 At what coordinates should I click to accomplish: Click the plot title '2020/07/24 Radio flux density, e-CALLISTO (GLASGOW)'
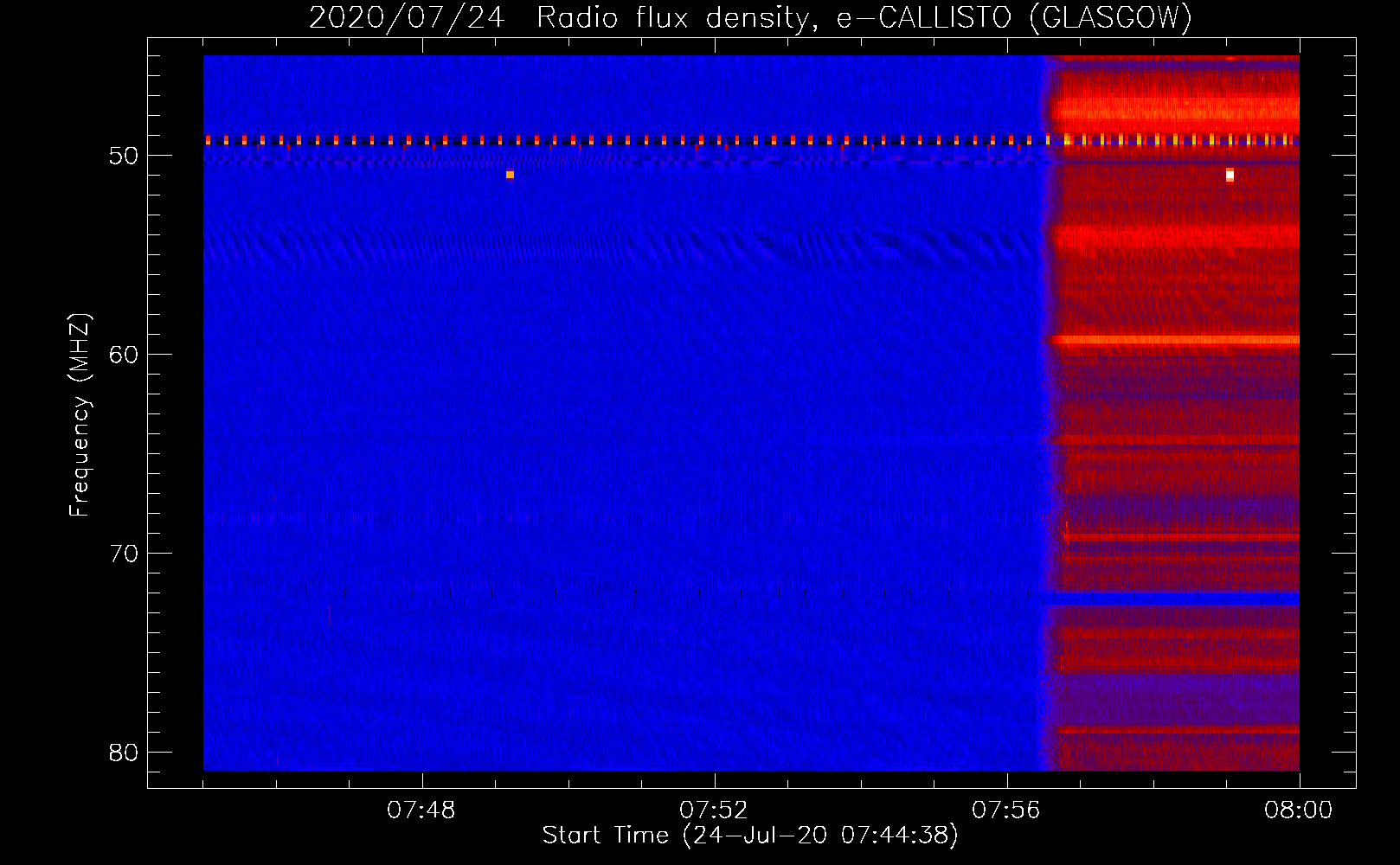(750, 18)
